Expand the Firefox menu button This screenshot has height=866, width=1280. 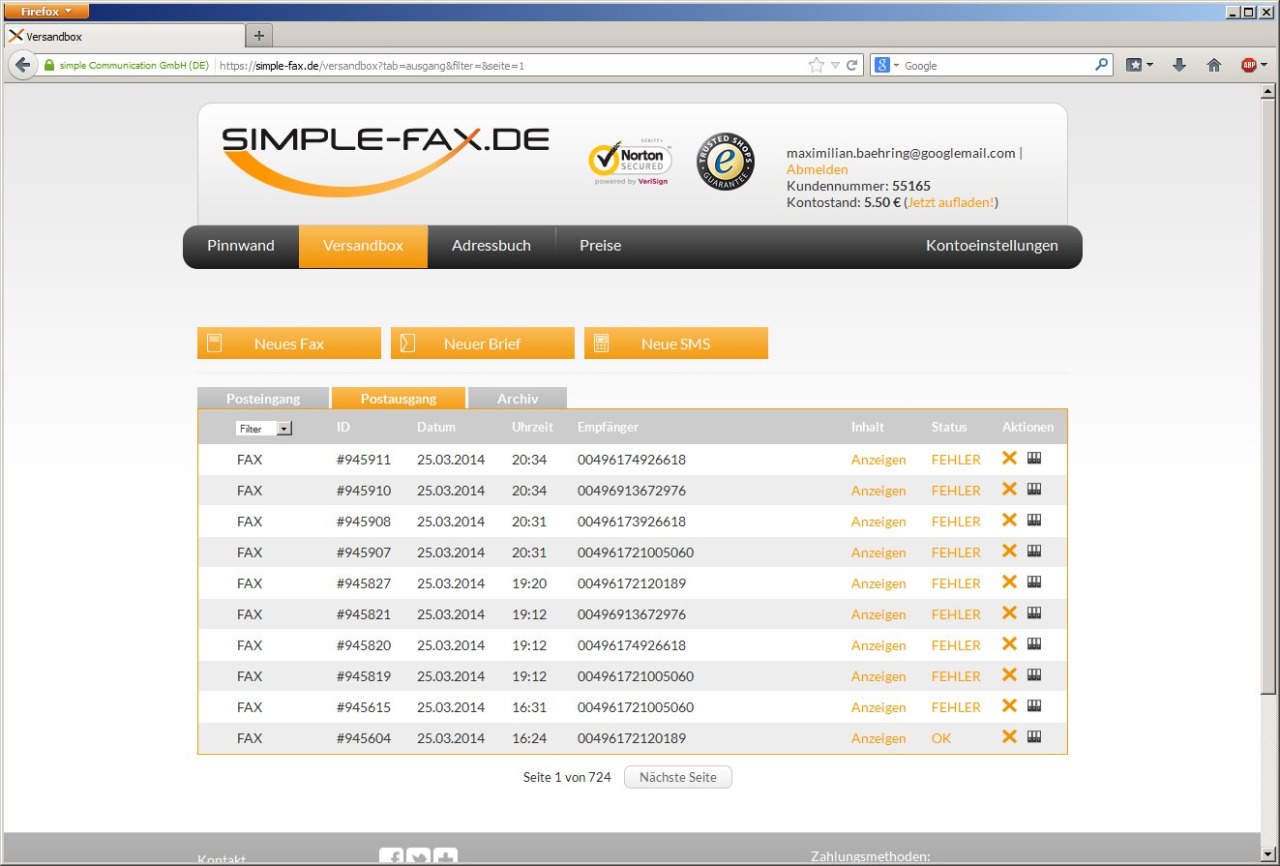pos(46,11)
